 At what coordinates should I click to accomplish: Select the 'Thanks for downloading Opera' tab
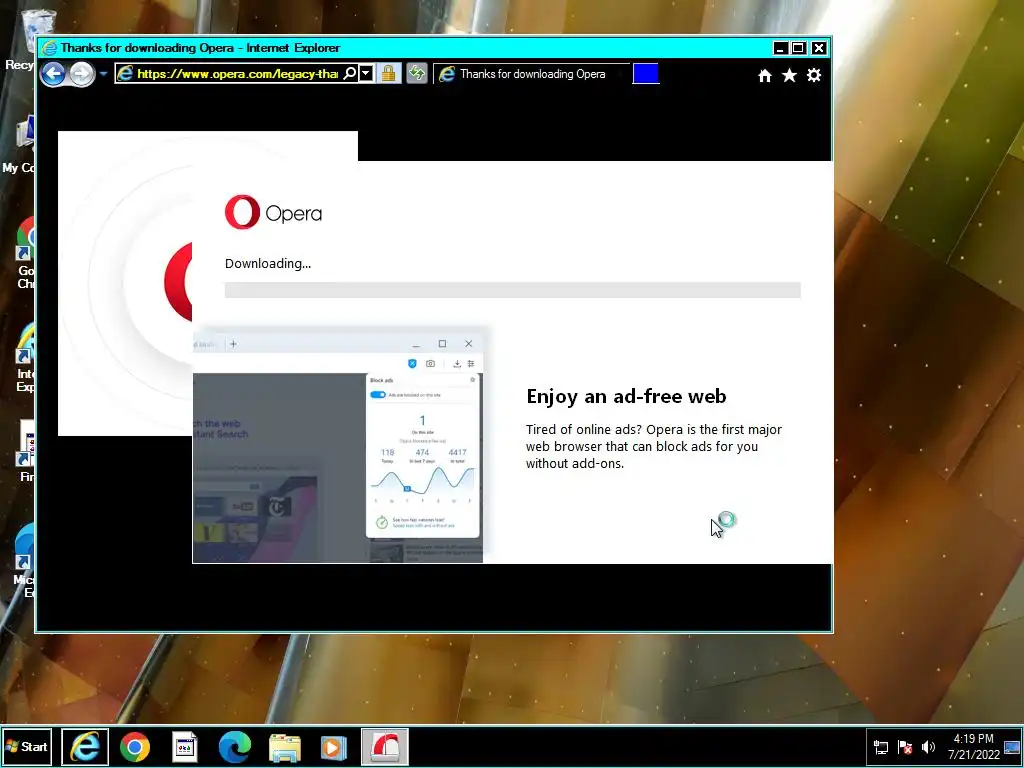(x=530, y=74)
